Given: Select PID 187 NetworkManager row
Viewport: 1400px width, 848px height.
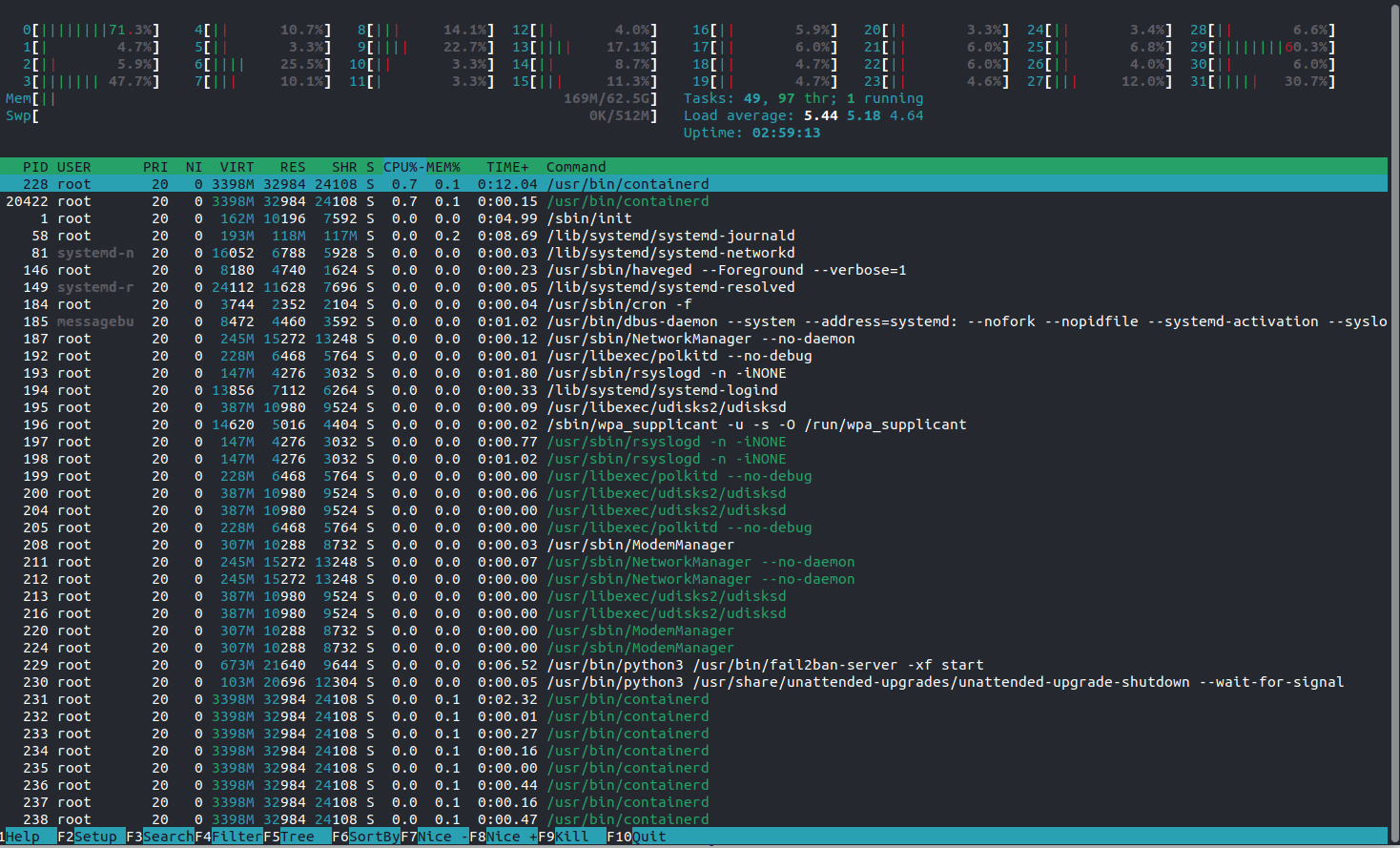Looking at the screenshot, I should (x=693, y=339).
